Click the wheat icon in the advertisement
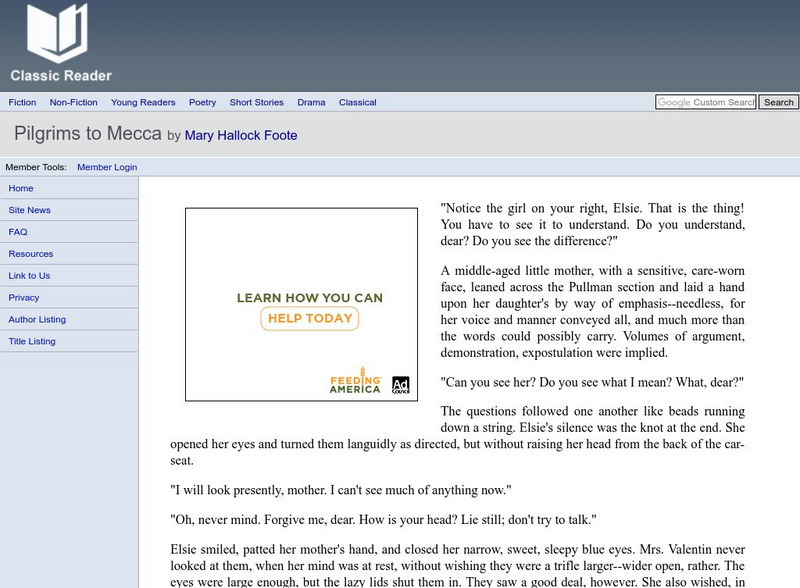The height and width of the screenshot is (588, 800). click(x=362, y=372)
